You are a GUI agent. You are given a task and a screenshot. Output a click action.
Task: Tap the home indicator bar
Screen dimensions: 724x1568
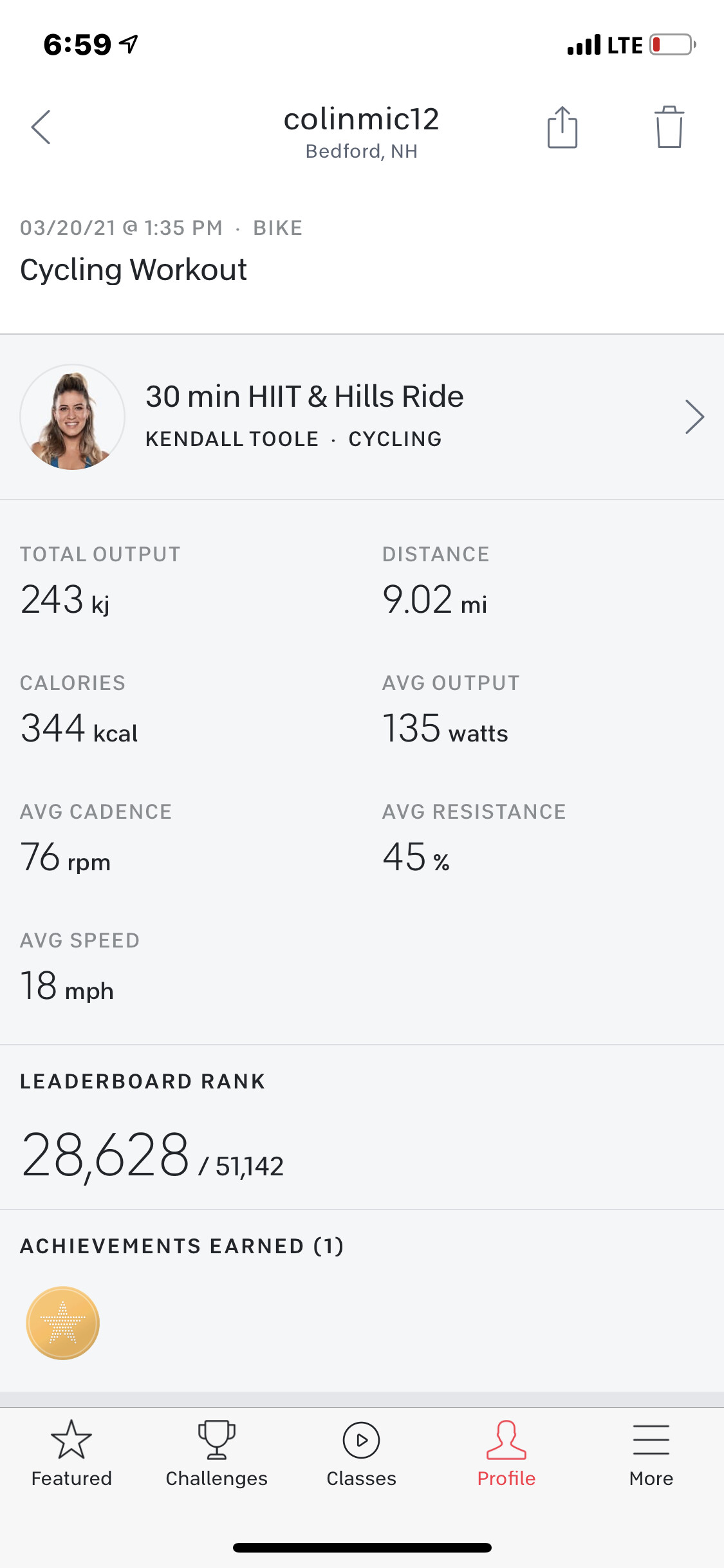(x=362, y=1547)
